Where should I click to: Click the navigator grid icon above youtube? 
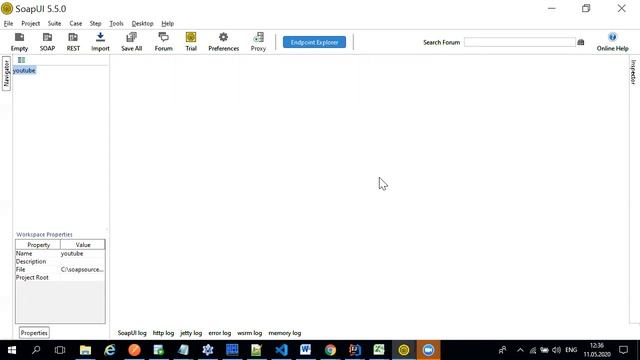pyautogui.click(x=21, y=60)
